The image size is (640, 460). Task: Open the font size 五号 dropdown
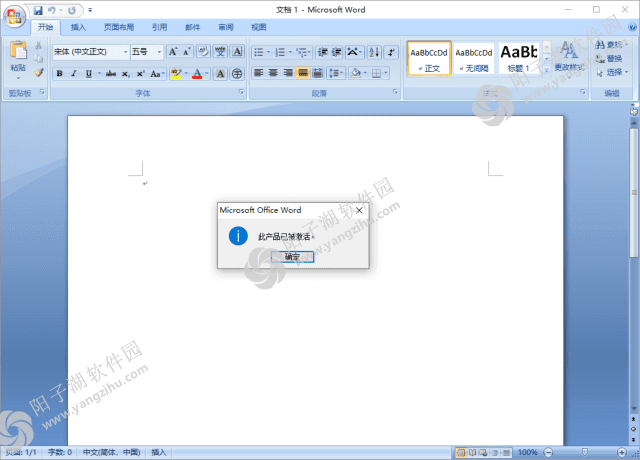pos(159,52)
